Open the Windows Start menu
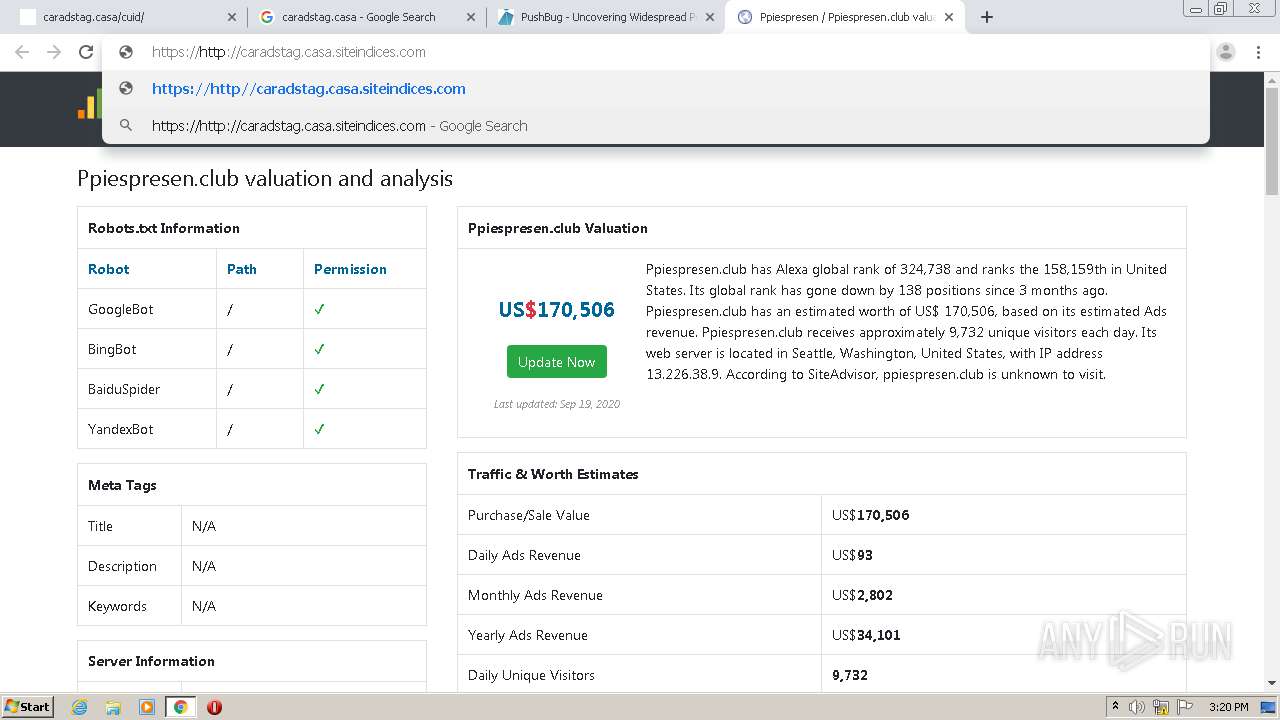This screenshot has width=1280, height=720. [28, 707]
